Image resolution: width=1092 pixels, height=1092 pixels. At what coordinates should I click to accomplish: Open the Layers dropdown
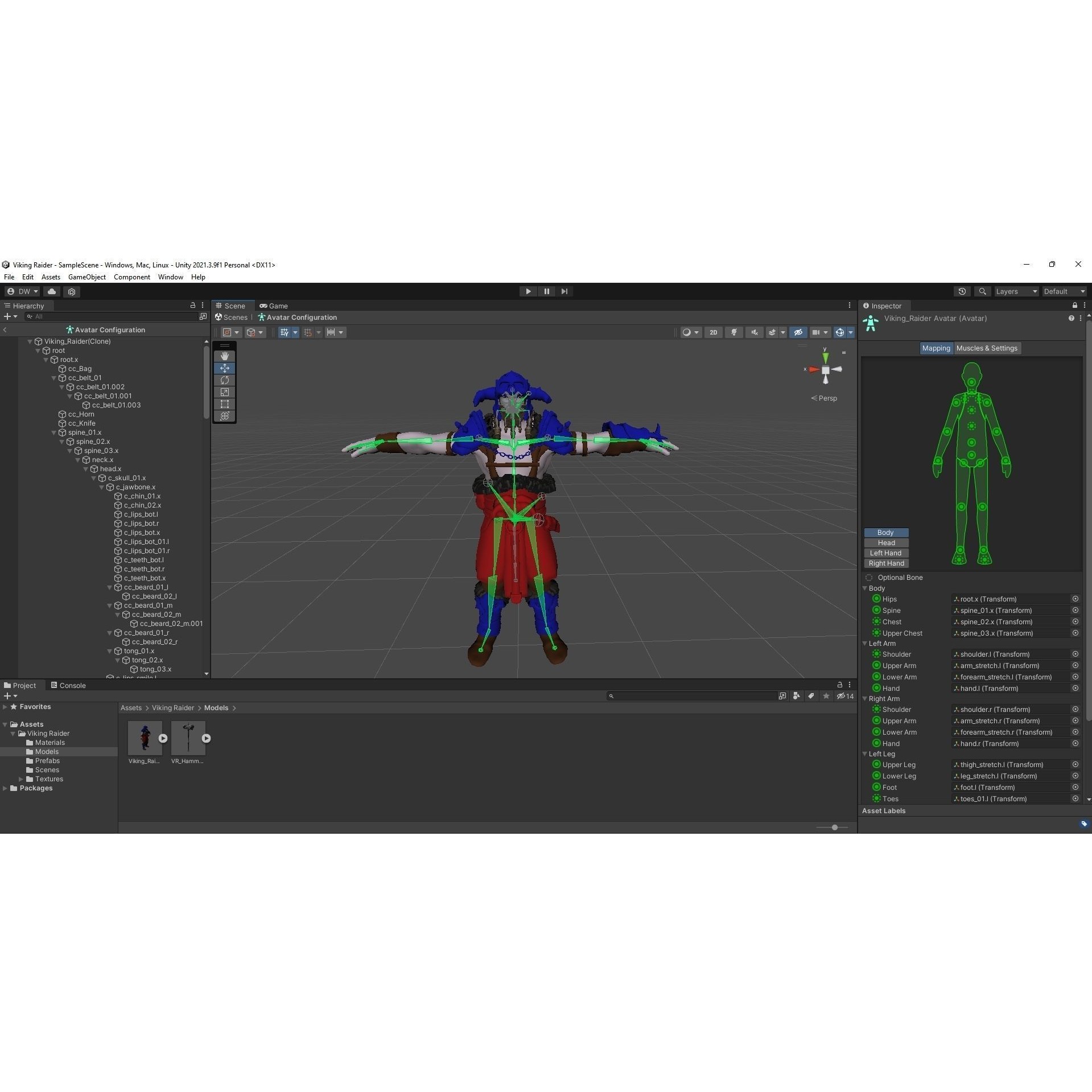coord(1016,291)
